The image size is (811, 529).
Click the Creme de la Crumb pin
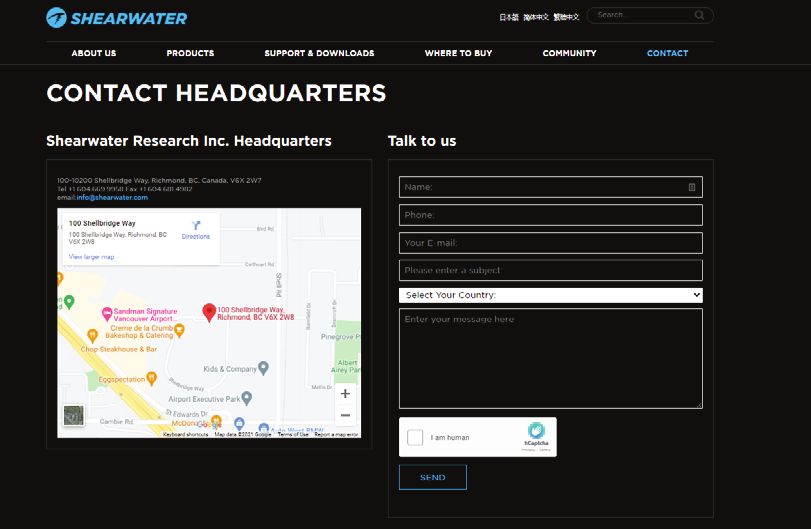(x=179, y=330)
